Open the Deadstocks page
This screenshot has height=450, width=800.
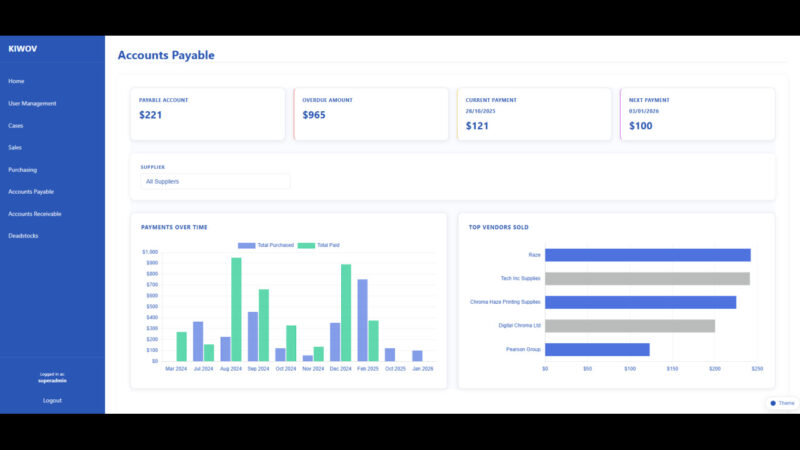pos(23,236)
